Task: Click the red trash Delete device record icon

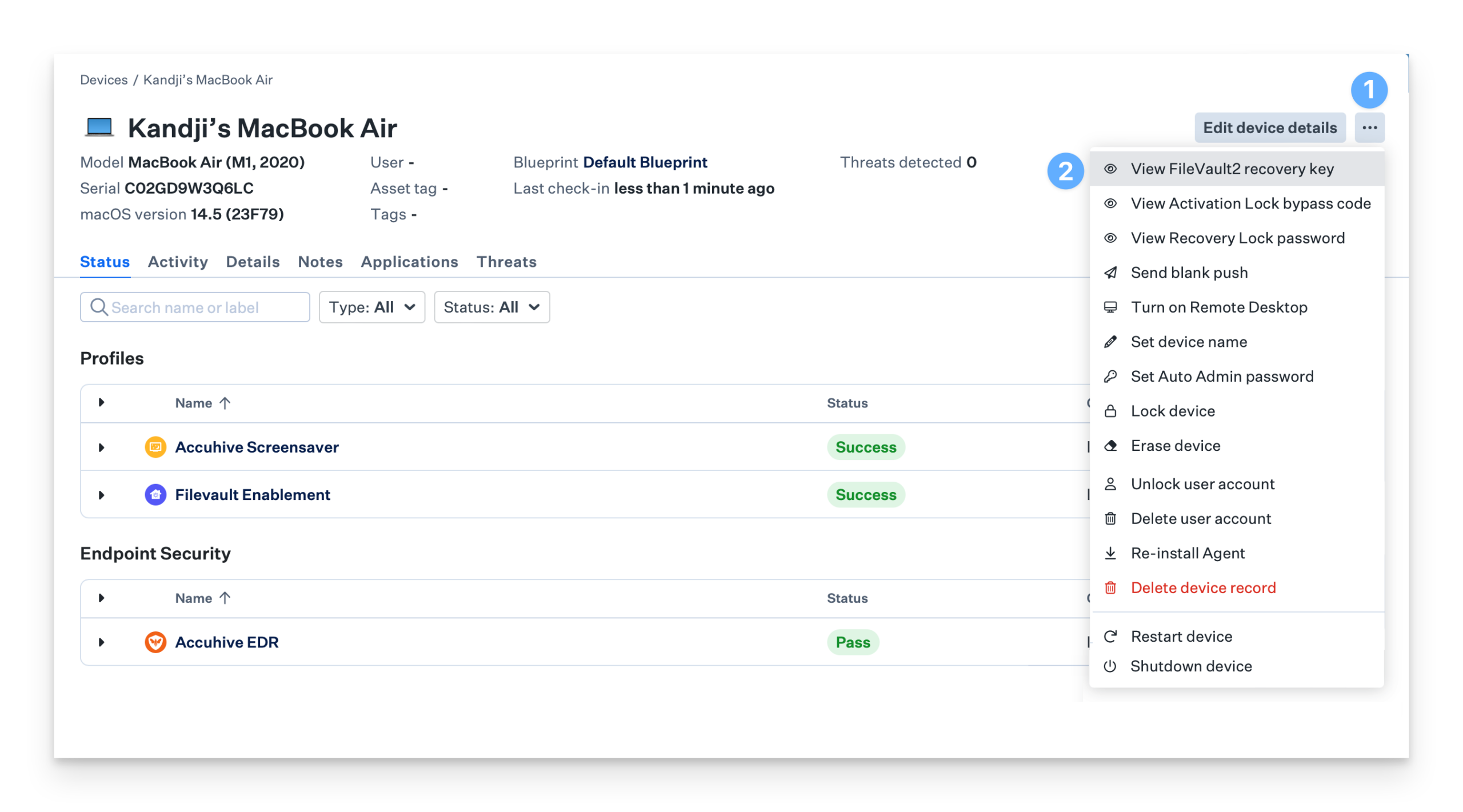Action: click(1110, 588)
